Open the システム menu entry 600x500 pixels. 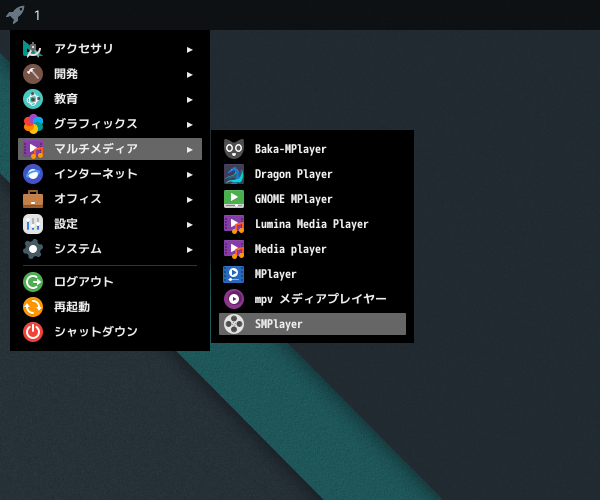(x=110, y=249)
